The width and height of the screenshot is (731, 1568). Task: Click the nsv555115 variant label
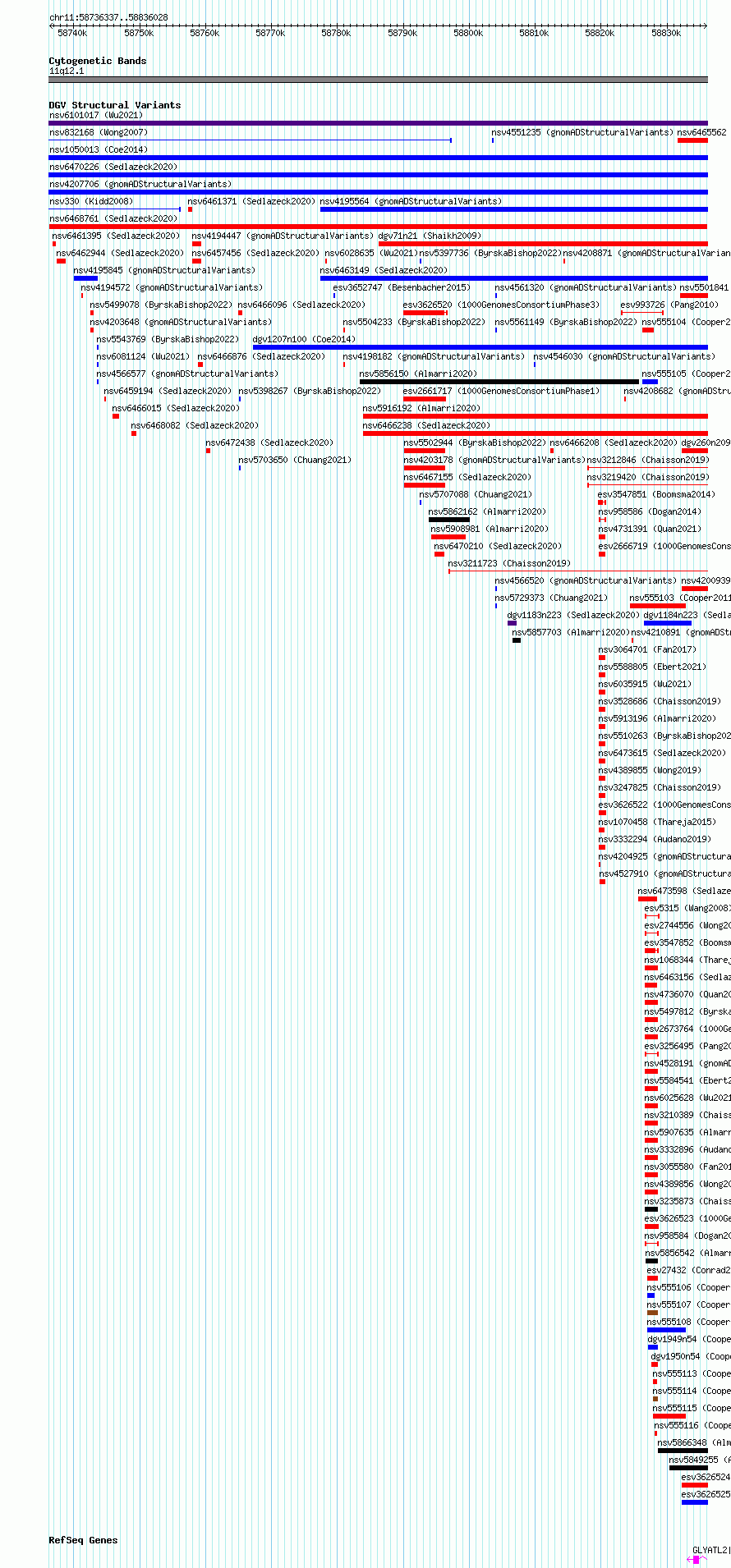(x=692, y=1408)
